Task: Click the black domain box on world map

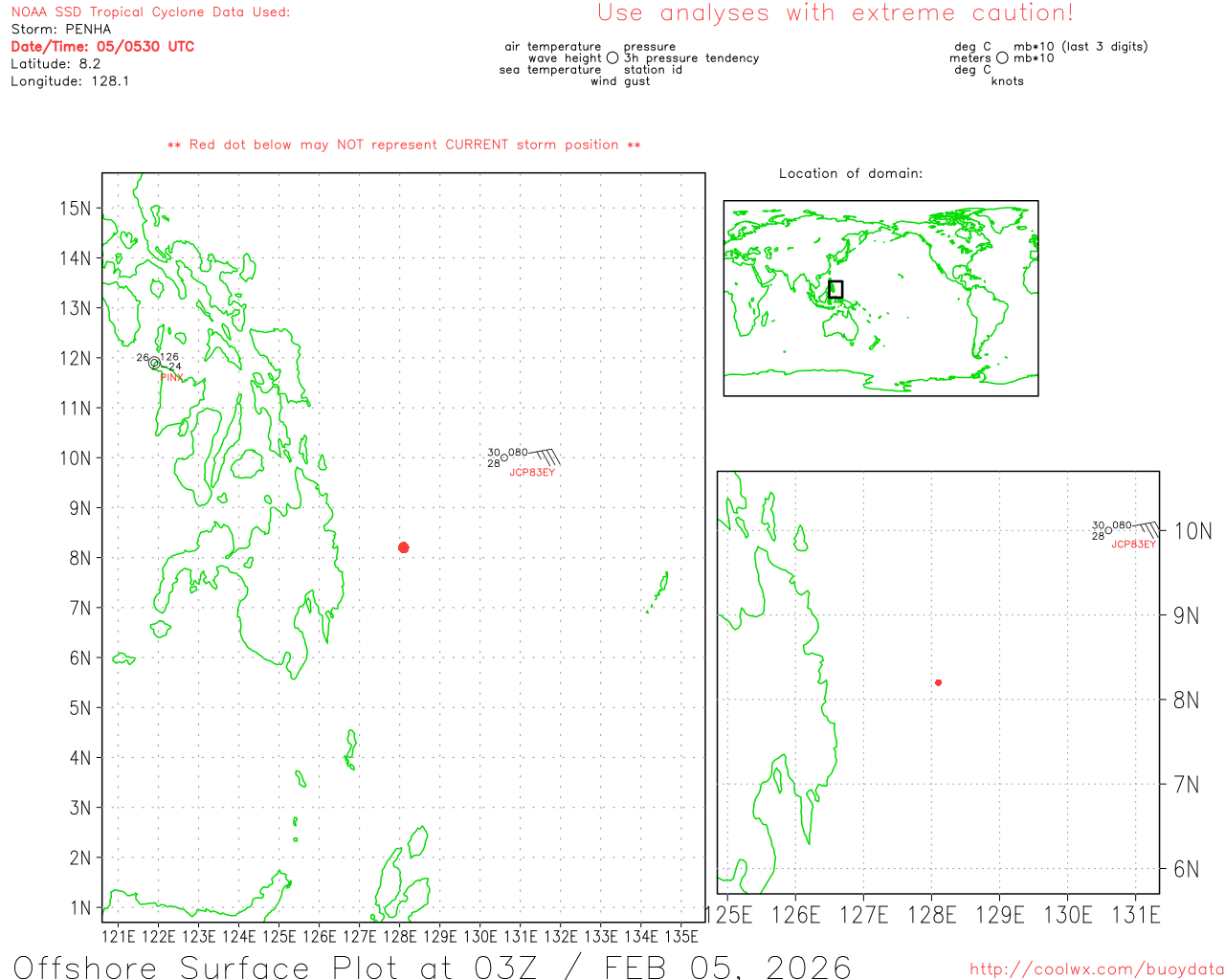Action: coord(835,289)
